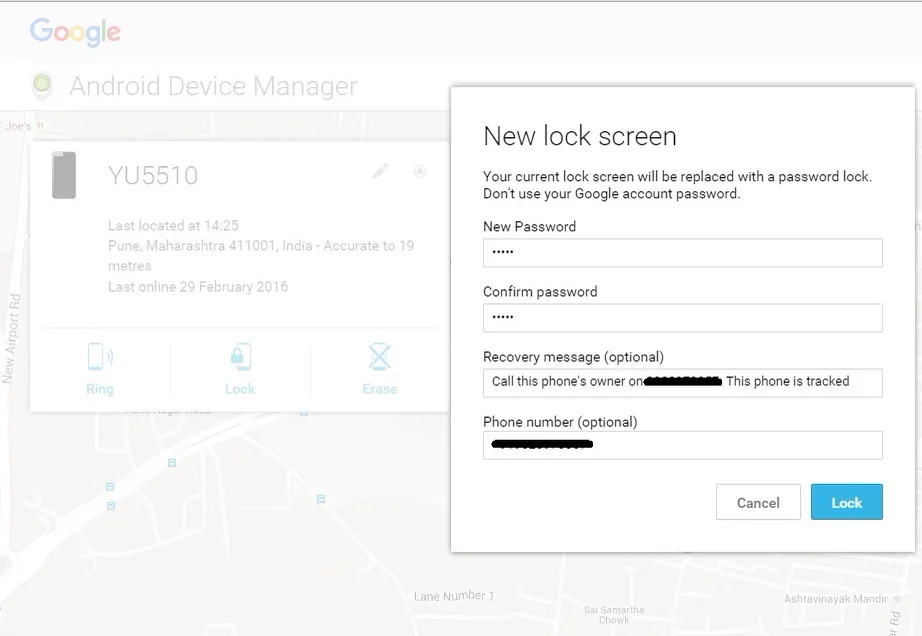
Task: Click the Lock button in the dialog
Action: tap(846, 502)
